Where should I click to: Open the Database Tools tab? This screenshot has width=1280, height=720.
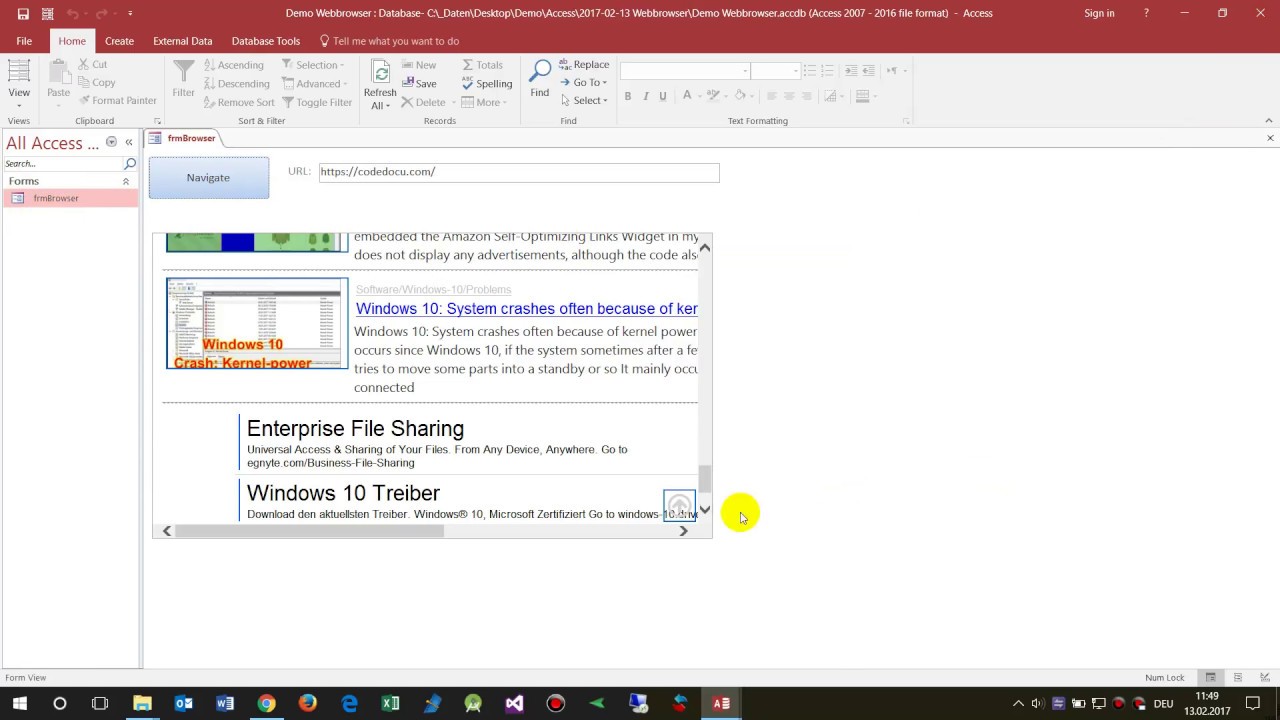coord(265,41)
